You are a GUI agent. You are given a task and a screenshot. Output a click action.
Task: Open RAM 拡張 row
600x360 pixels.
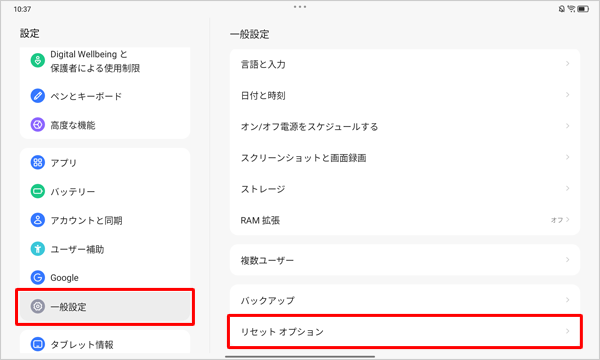click(404, 220)
